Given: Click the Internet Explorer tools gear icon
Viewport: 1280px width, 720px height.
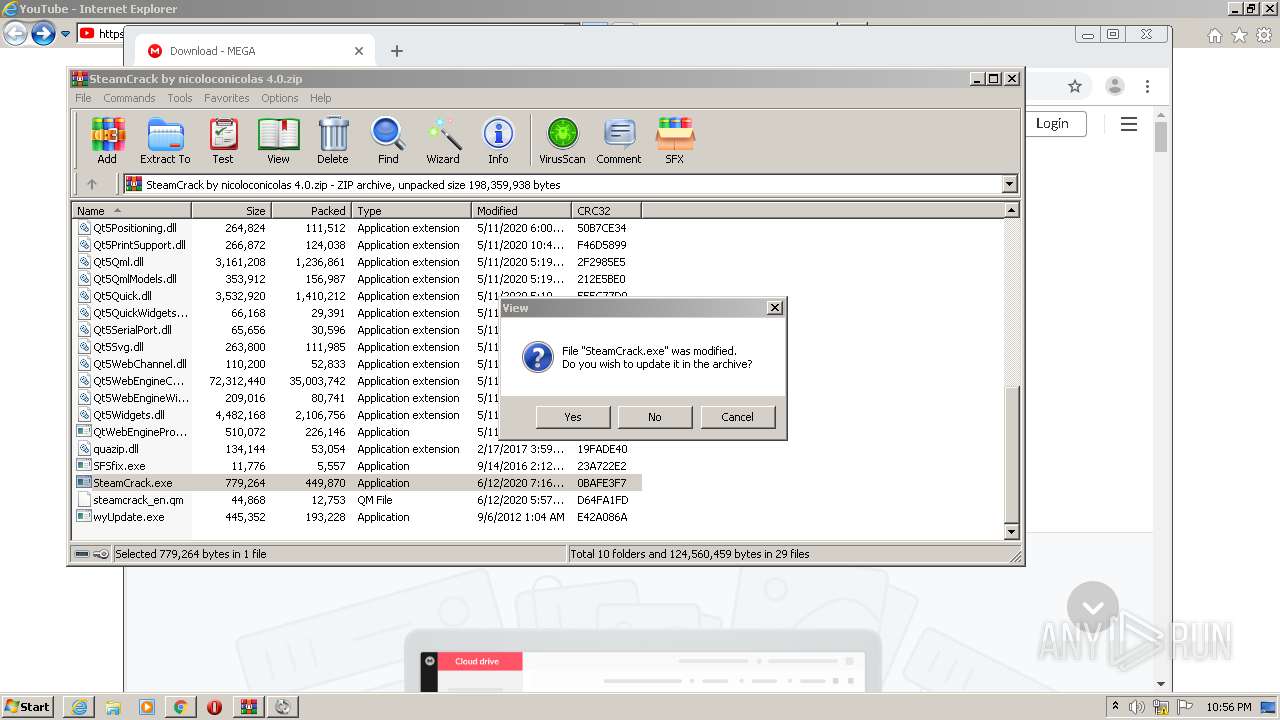Looking at the screenshot, I should (1265, 35).
